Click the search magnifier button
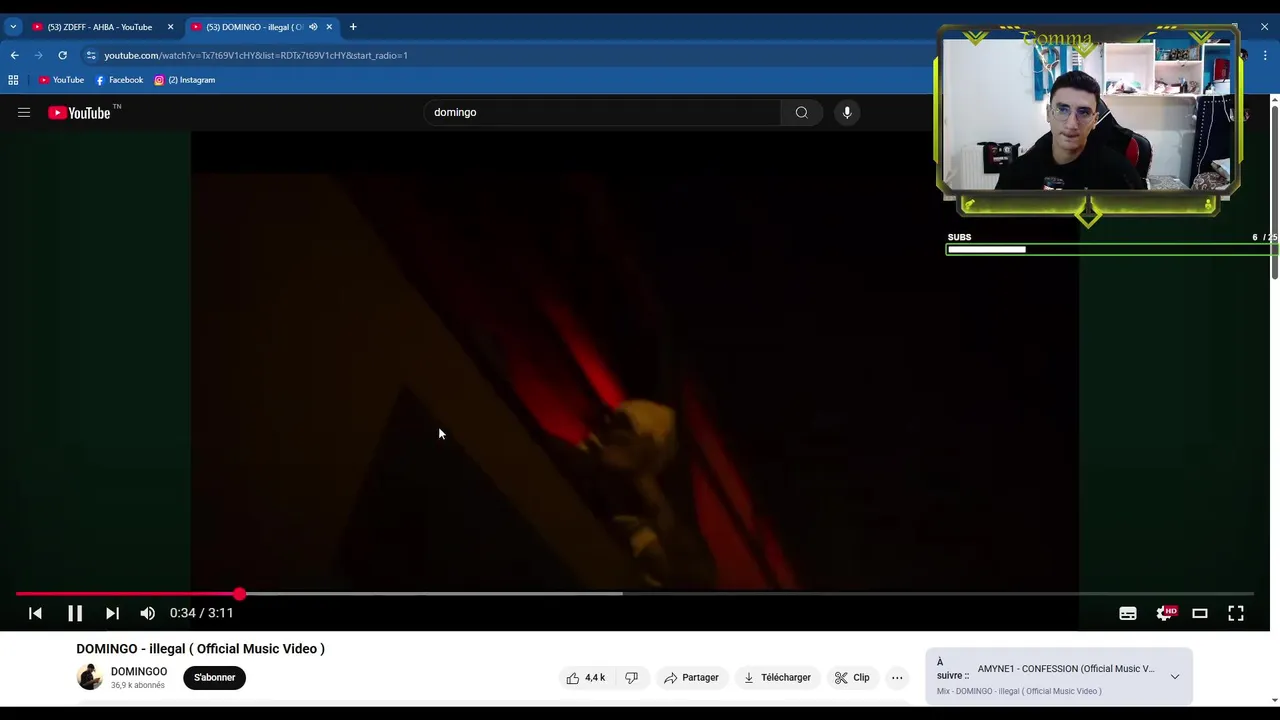Image resolution: width=1280 pixels, height=720 pixels. pyautogui.click(x=801, y=113)
